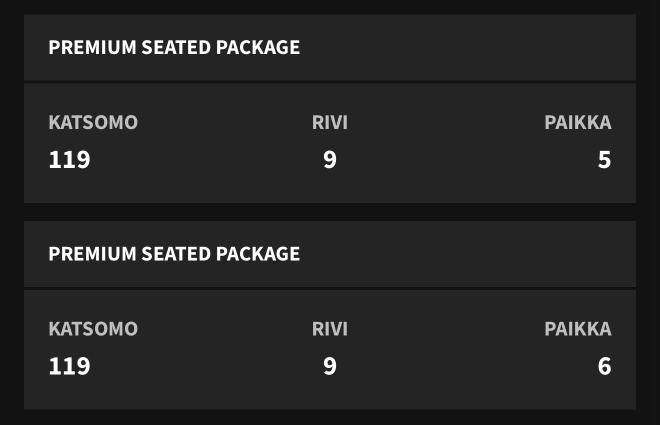Open the seat 5 ticket details card
Image resolution: width=660 pixels, height=425 pixels.
point(330,143)
